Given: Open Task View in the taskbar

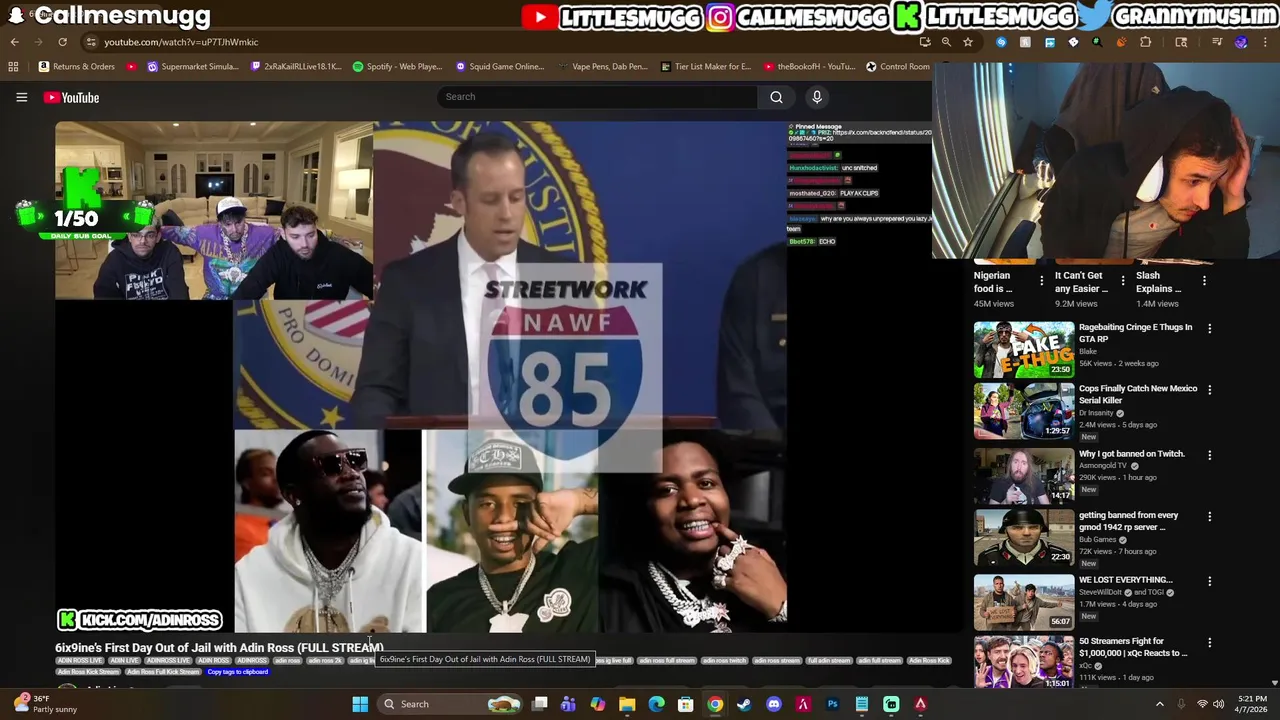Looking at the screenshot, I should click(x=540, y=704).
